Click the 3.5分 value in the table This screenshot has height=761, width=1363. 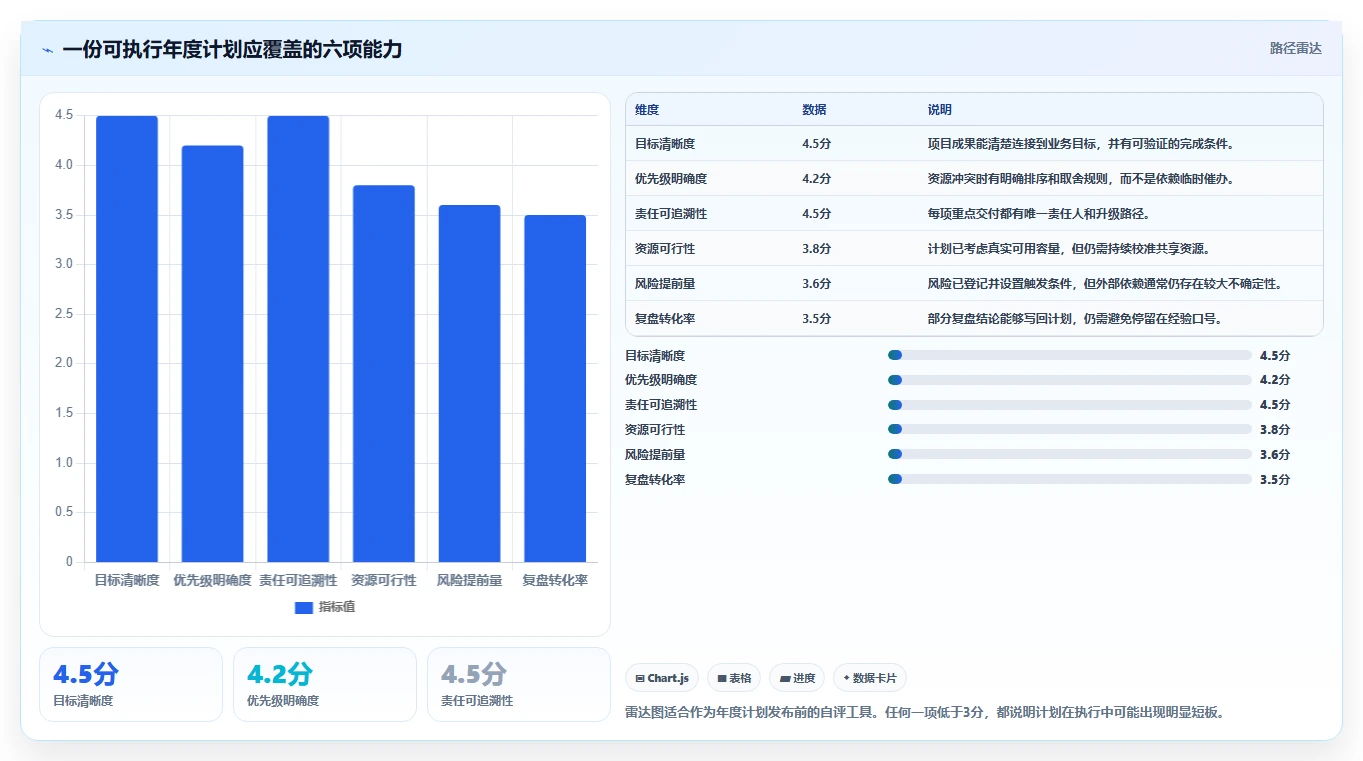817,319
